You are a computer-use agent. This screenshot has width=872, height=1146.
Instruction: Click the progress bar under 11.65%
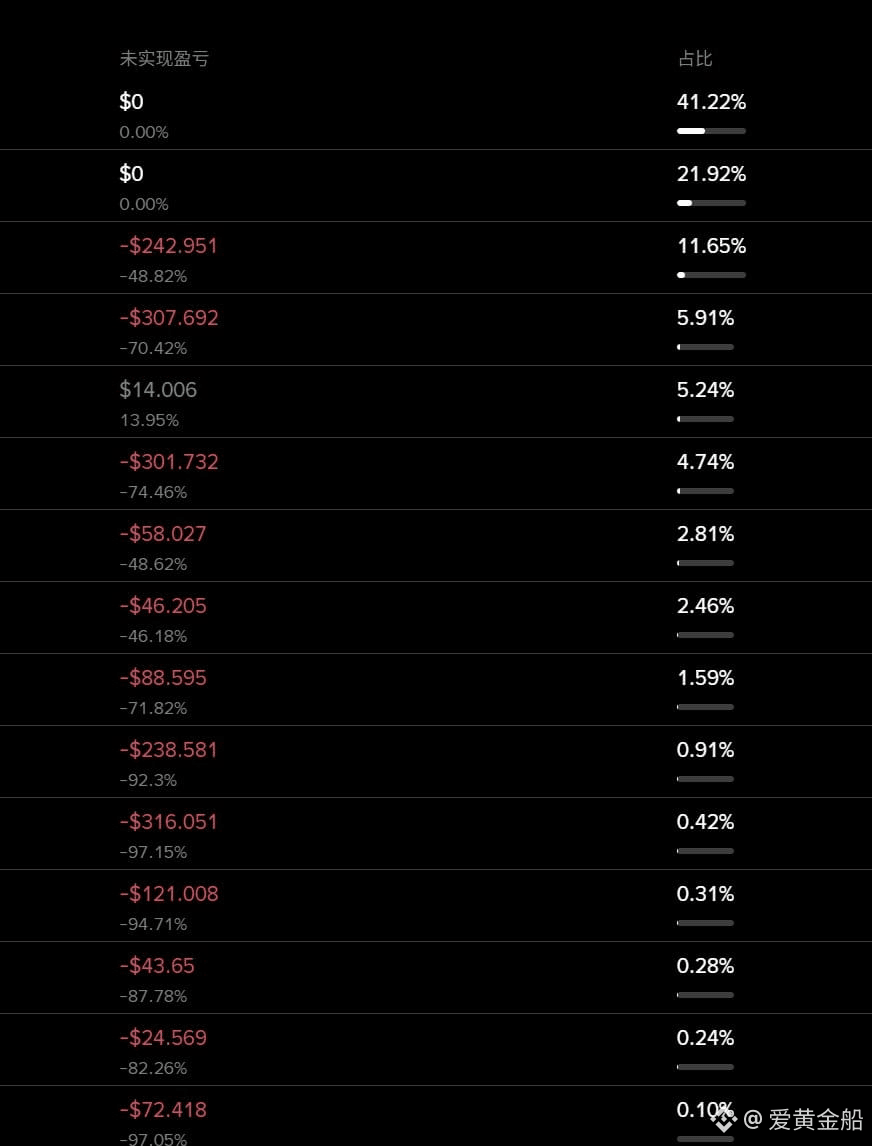711,275
